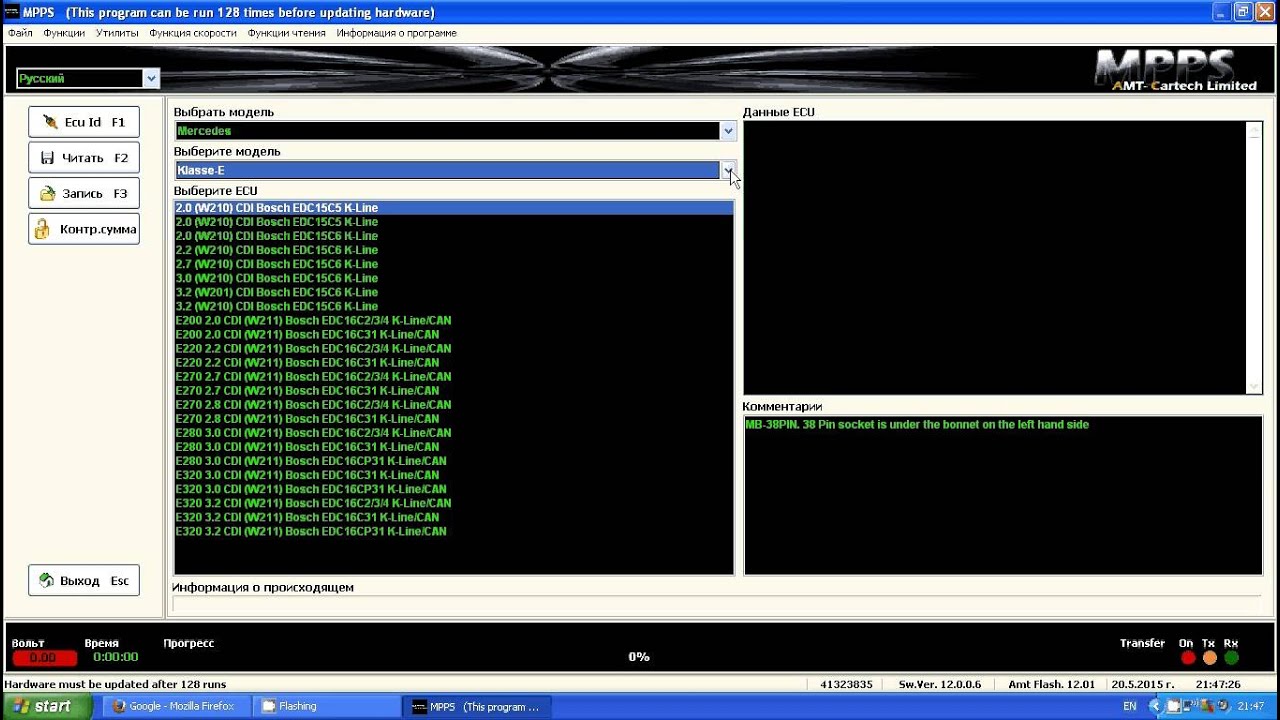Expand the Mercedes make dropdown arrow
This screenshot has width=1280, height=720.
pos(727,131)
